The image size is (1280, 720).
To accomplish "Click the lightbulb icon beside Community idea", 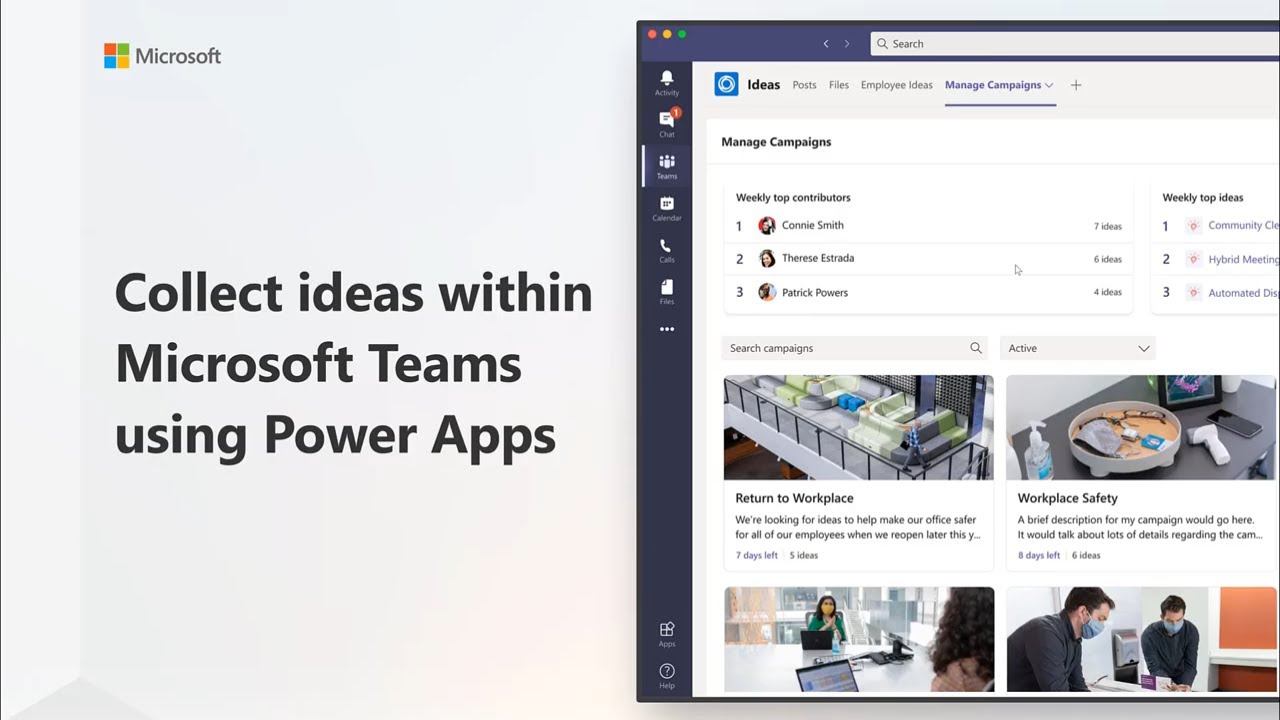I will pos(1193,226).
